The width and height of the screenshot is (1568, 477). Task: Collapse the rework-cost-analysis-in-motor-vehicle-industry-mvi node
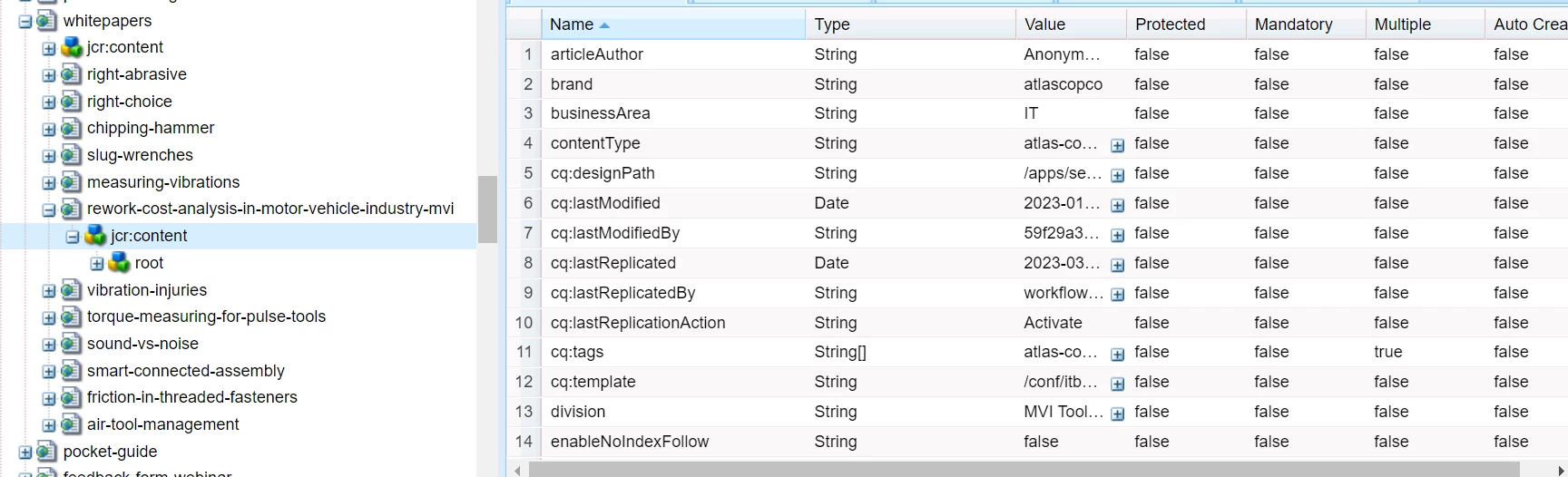pyautogui.click(x=49, y=209)
